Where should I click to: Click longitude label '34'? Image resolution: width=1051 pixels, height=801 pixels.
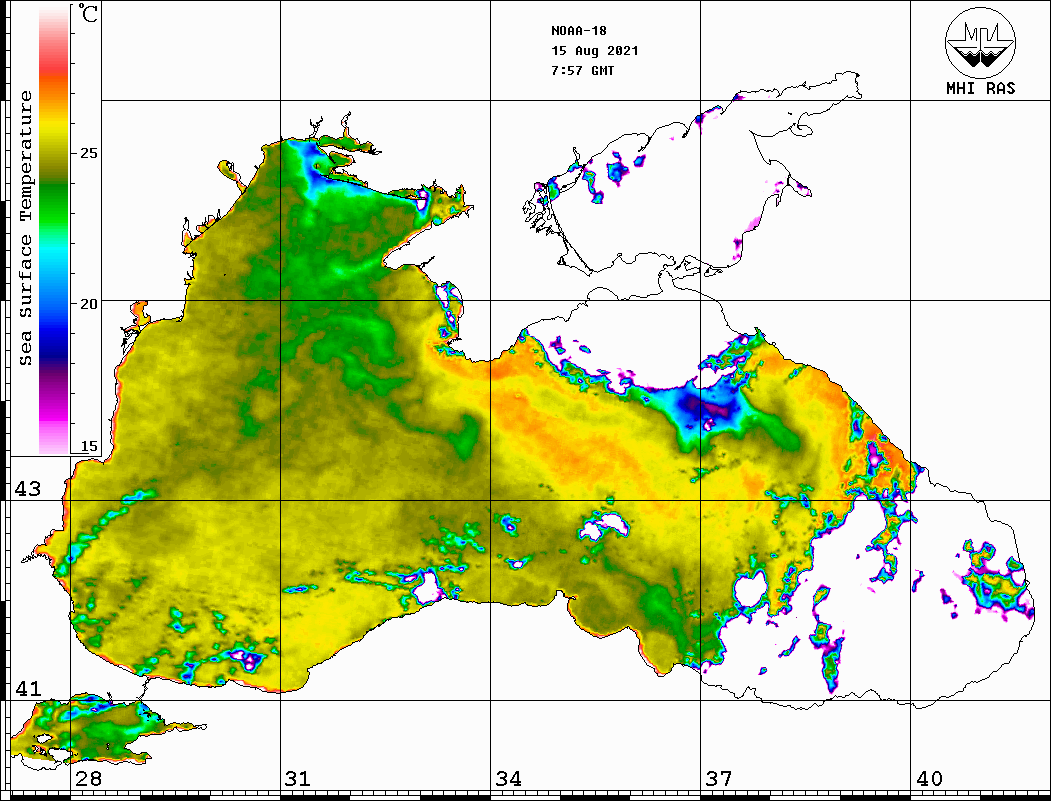[508, 779]
